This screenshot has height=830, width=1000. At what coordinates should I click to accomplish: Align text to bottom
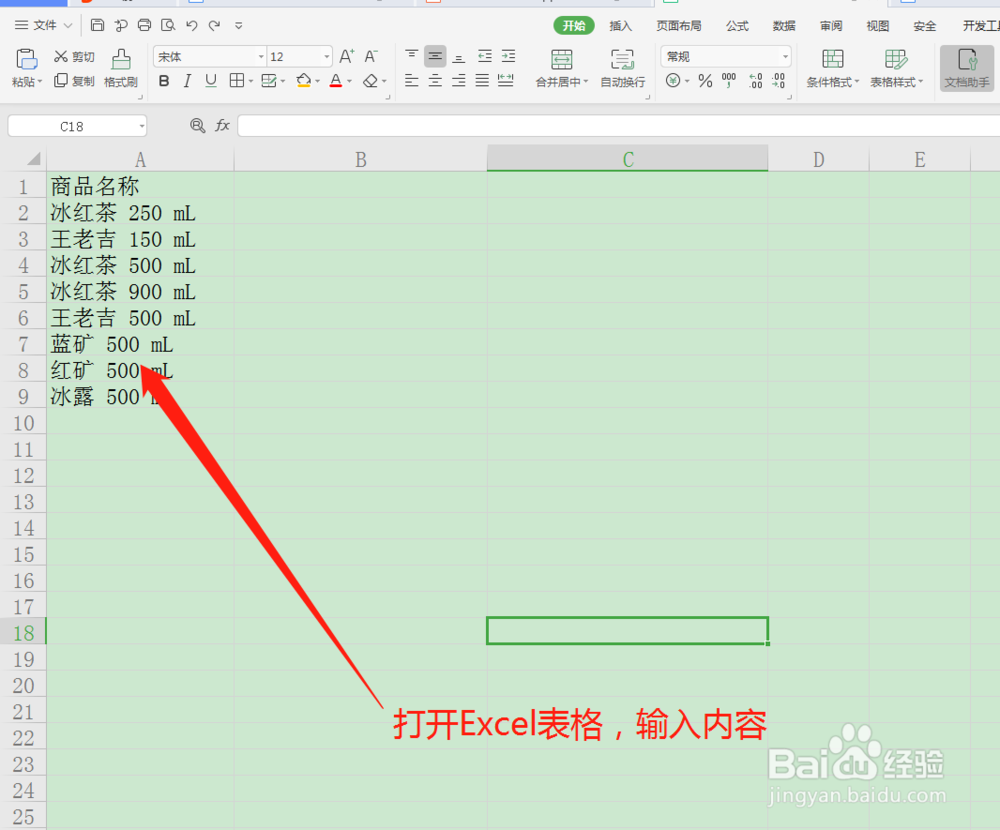[459, 56]
